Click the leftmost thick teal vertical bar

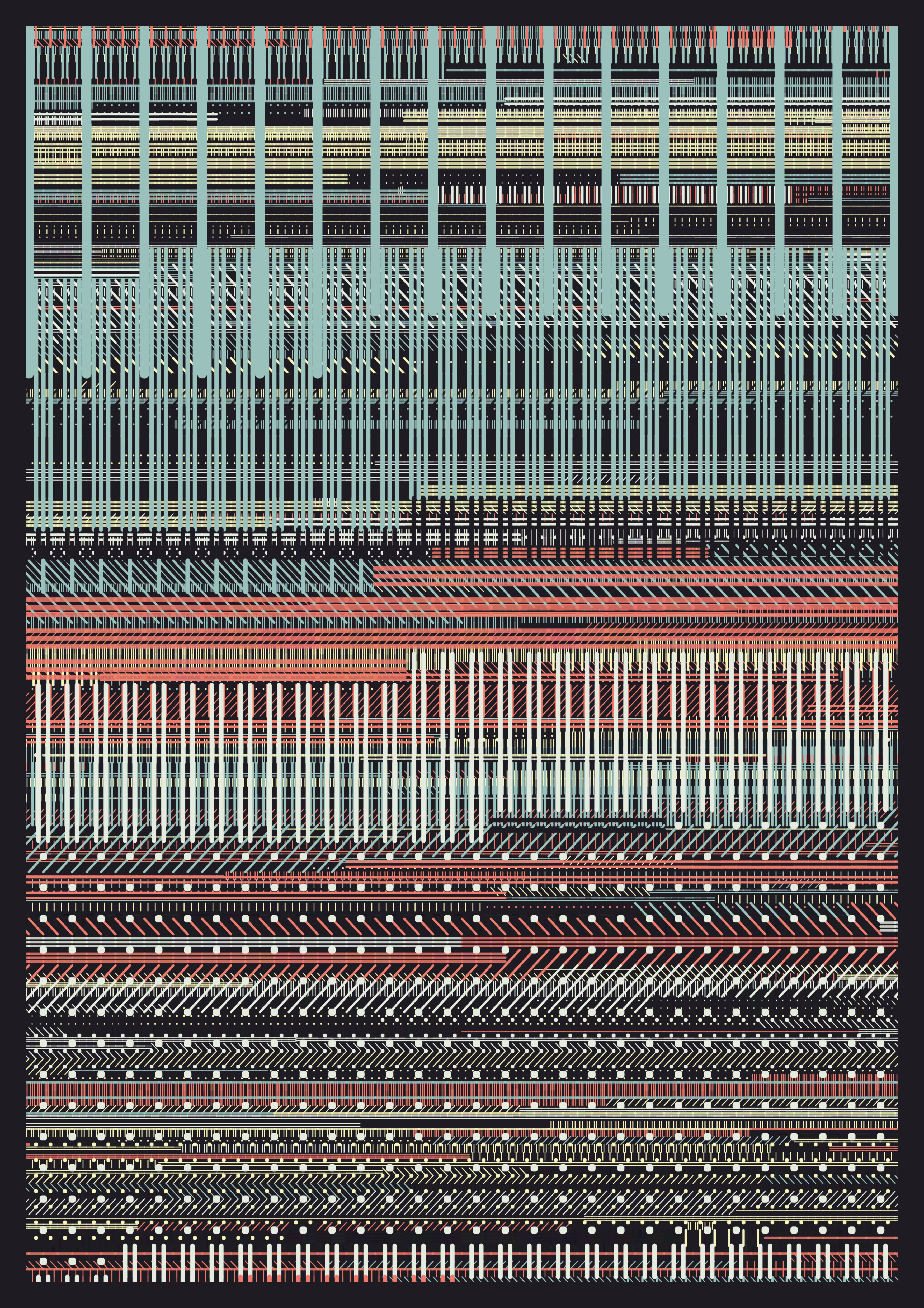(x=30, y=199)
